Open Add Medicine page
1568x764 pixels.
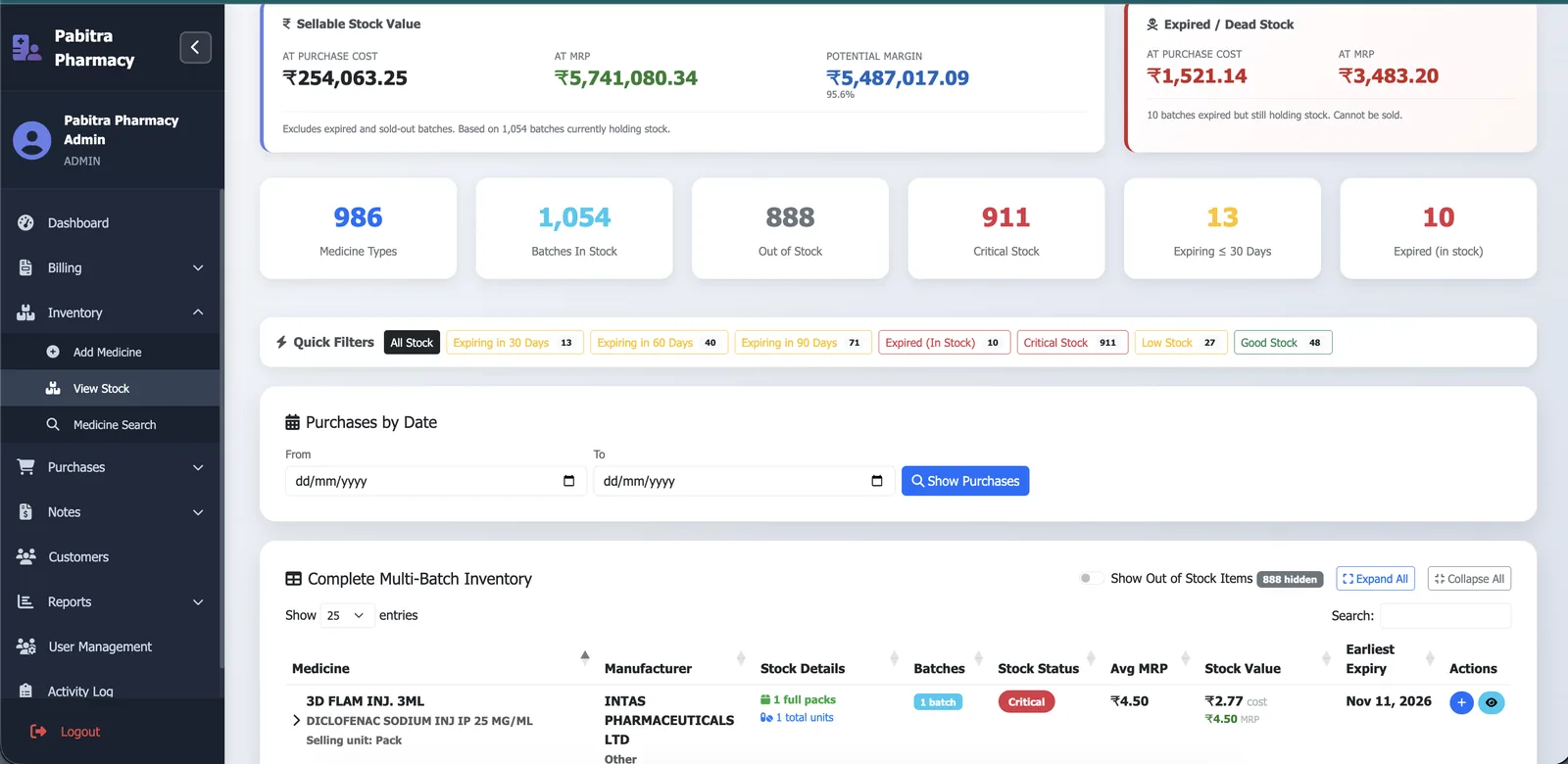[110, 352]
